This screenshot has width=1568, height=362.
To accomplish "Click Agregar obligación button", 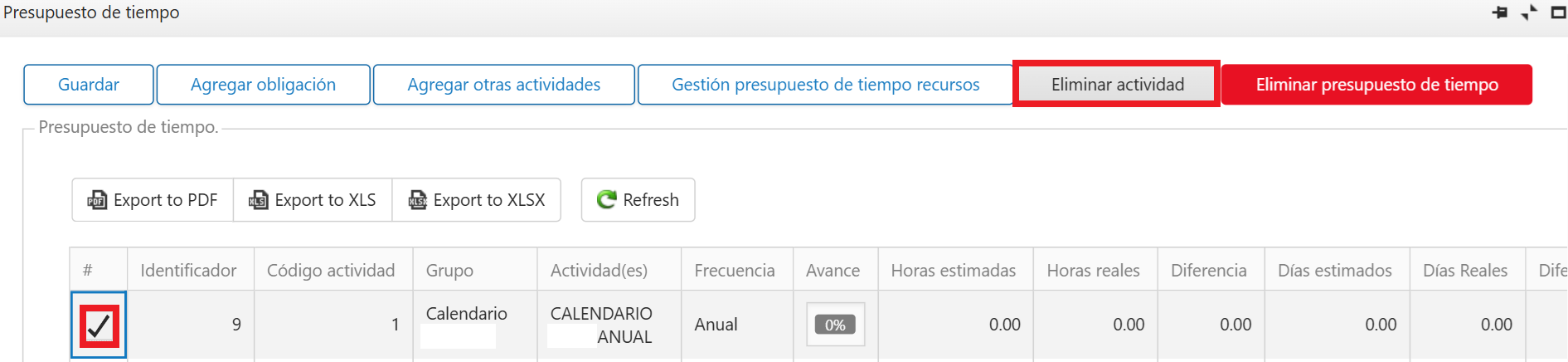I will tap(263, 85).
